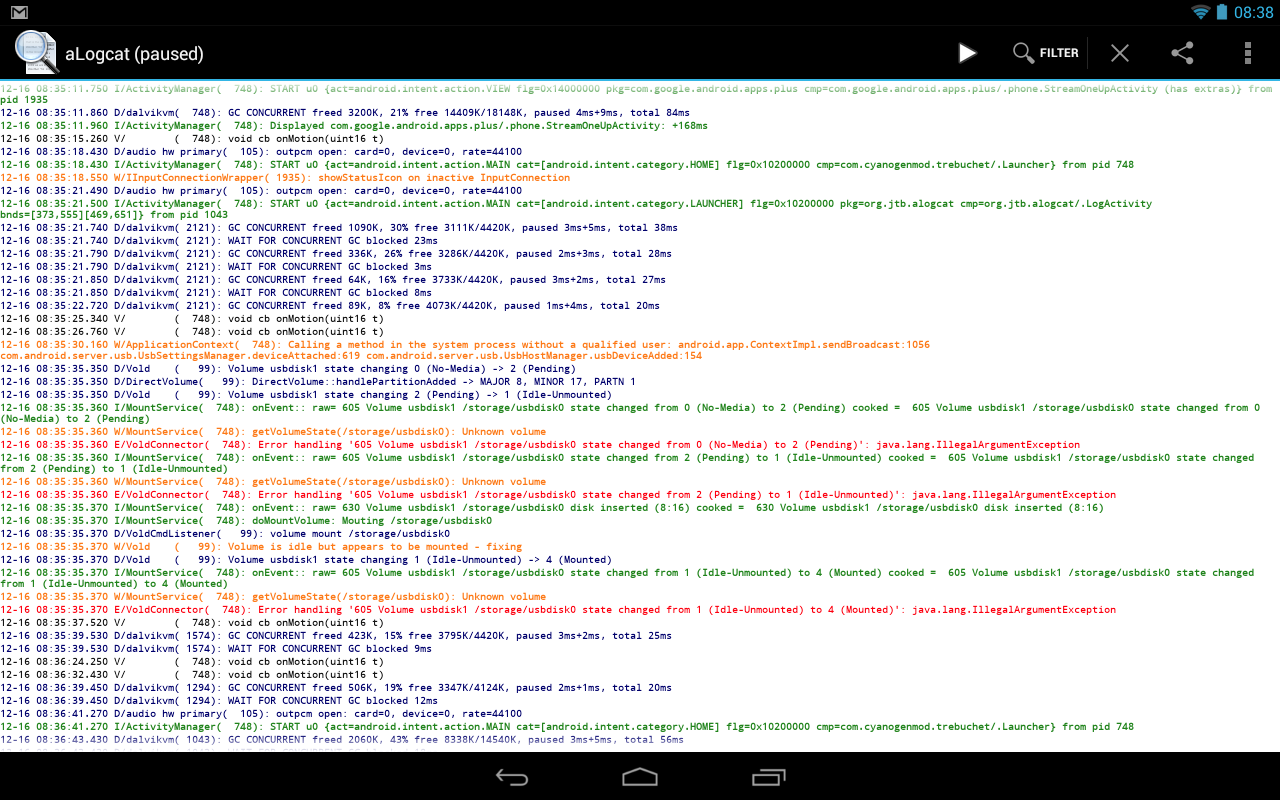Select 'state changing 2 (Pending) -> 1 (Idle-Unmounted)' line
The width and height of the screenshot is (1280, 800).
coord(306,395)
